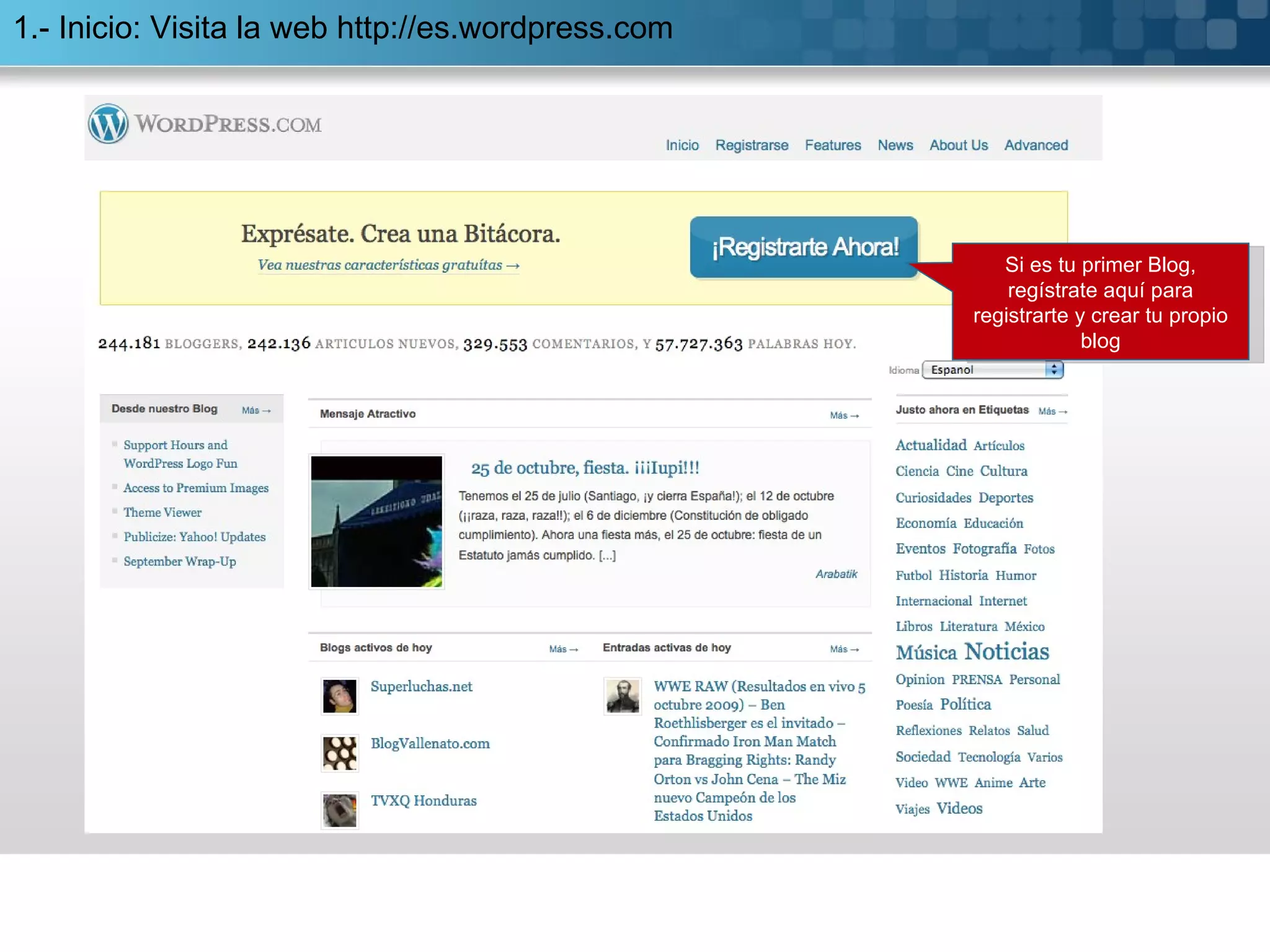This screenshot has width=1270, height=952.
Task: Open Publicize: Yahoo! Updates post
Action: pos(194,537)
